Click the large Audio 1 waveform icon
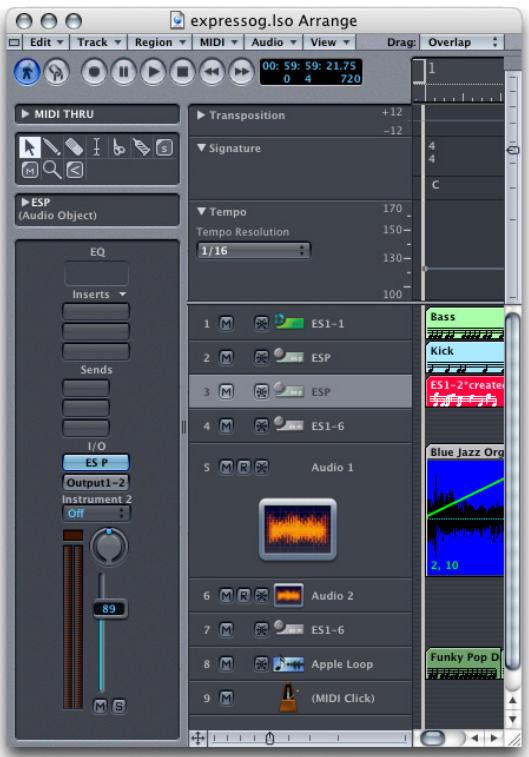 (298, 530)
